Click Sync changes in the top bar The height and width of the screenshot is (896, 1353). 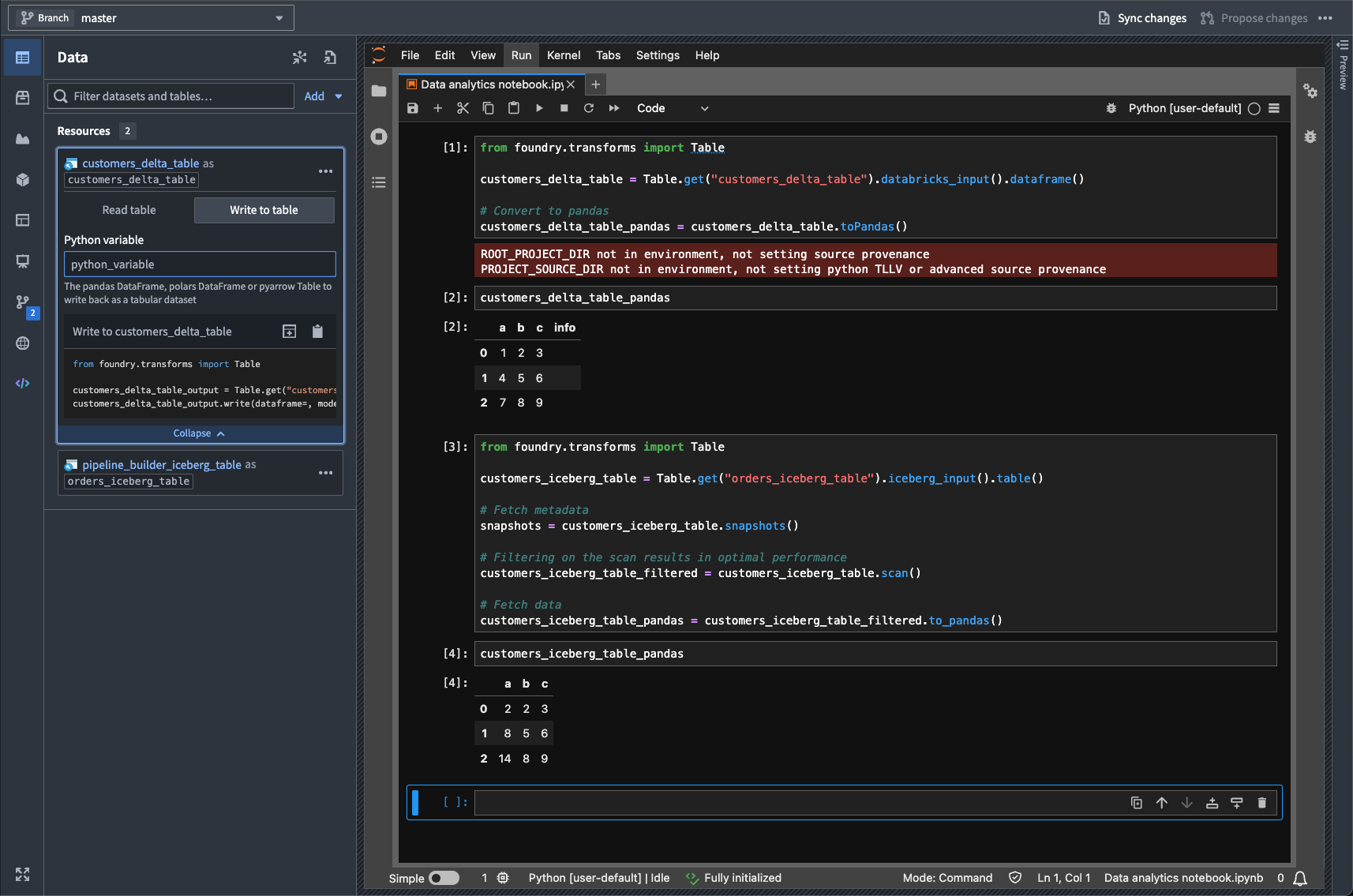point(1142,17)
